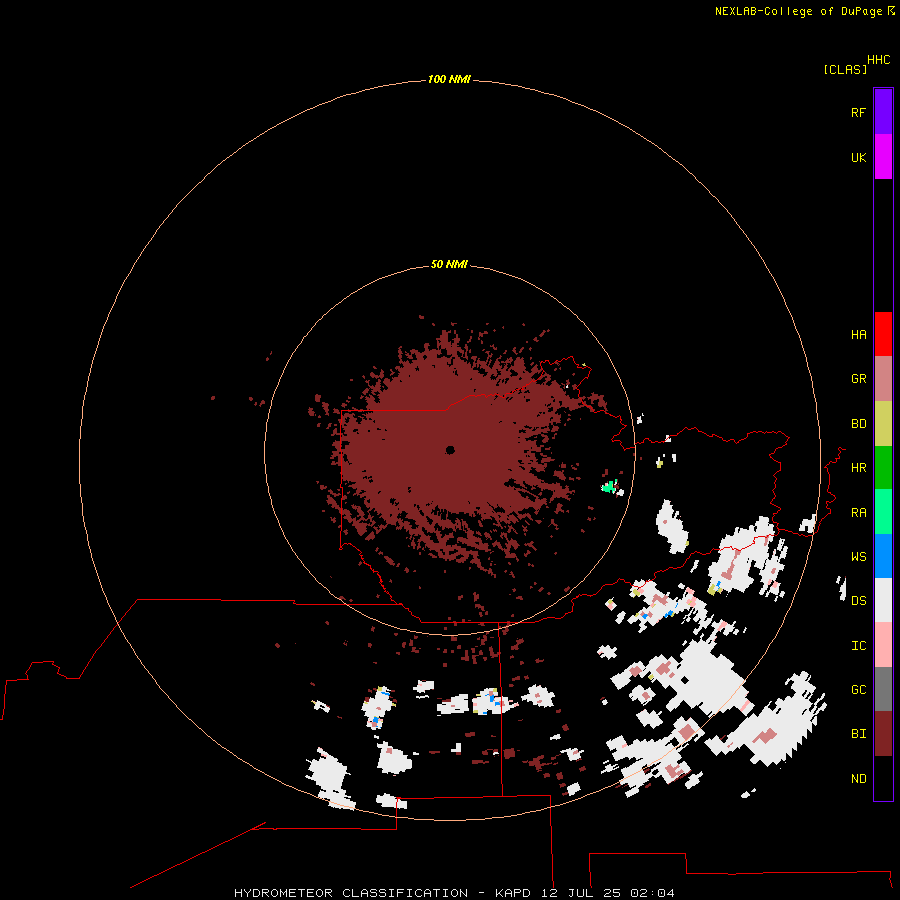Select the BD yellow legend swatch

[883, 424]
